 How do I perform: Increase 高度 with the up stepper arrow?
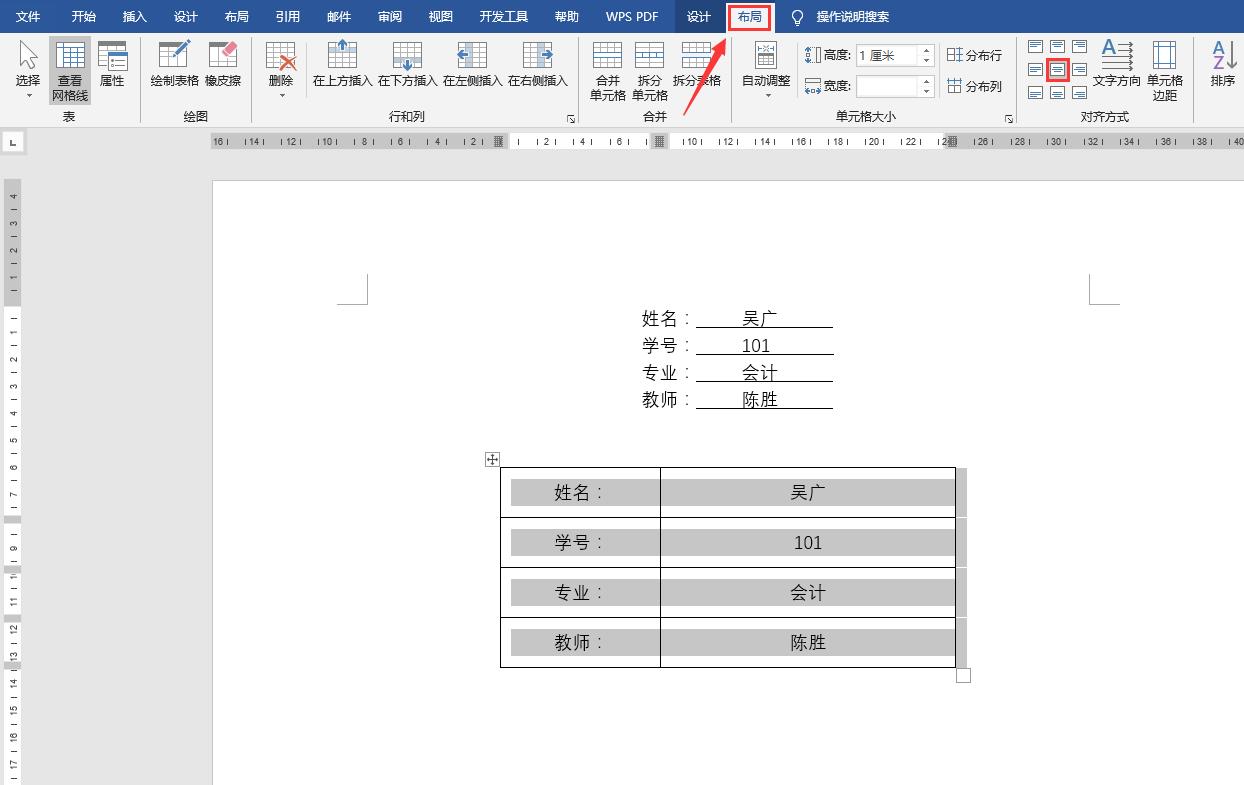928,49
